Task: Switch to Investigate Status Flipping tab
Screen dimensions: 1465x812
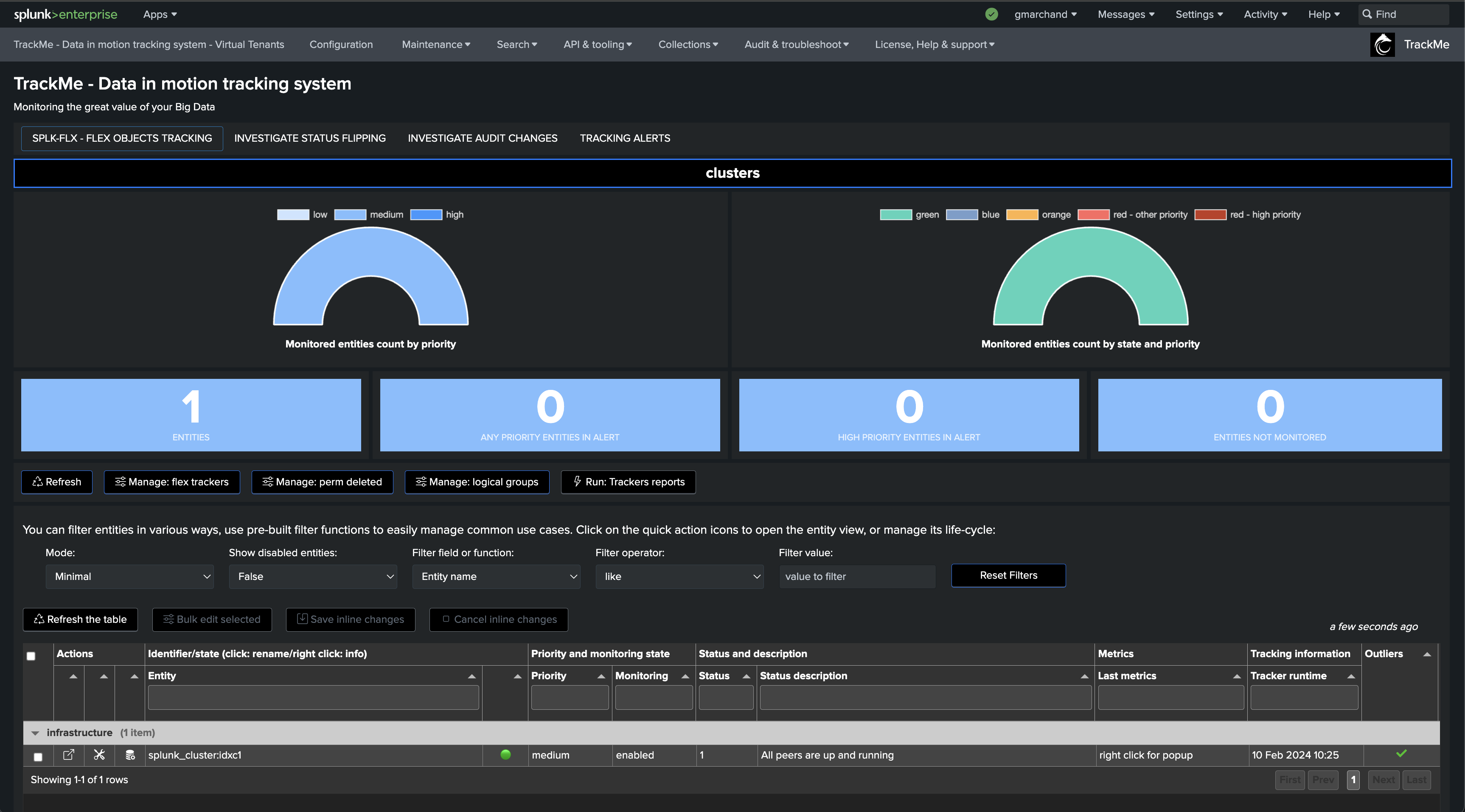Action: (x=310, y=138)
